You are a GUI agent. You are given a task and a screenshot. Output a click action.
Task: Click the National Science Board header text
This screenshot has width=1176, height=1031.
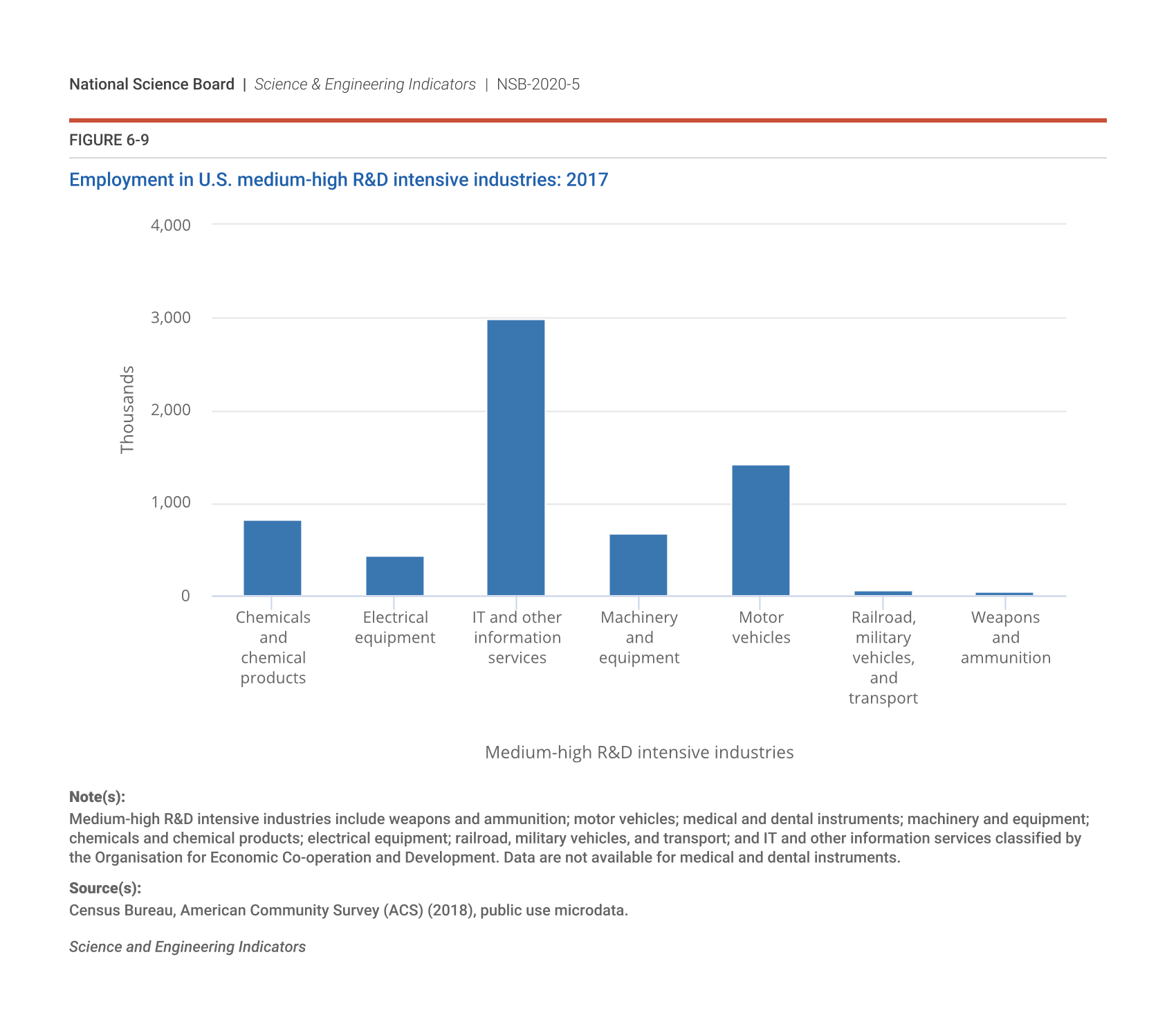tap(151, 84)
